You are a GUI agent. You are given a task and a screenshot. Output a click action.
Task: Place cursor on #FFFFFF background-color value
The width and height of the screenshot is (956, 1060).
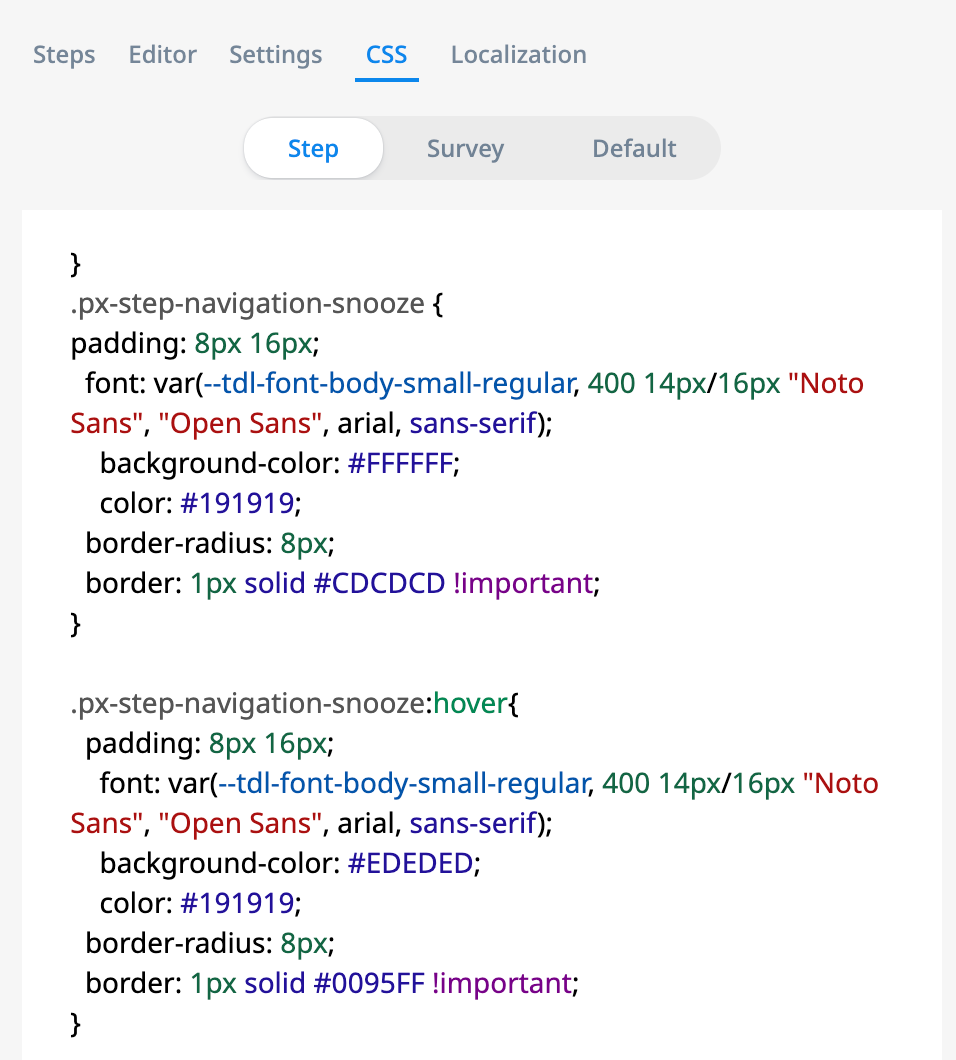(x=400, y=464)
